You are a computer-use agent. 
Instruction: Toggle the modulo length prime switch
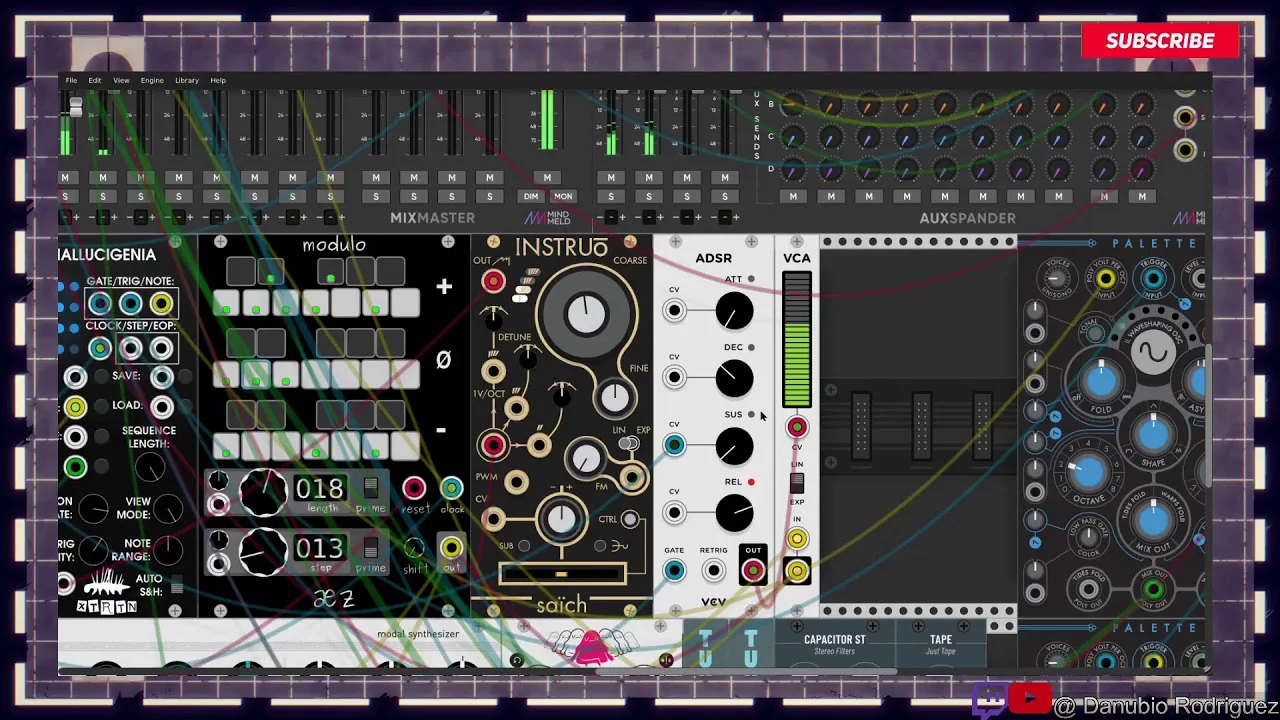371,488
